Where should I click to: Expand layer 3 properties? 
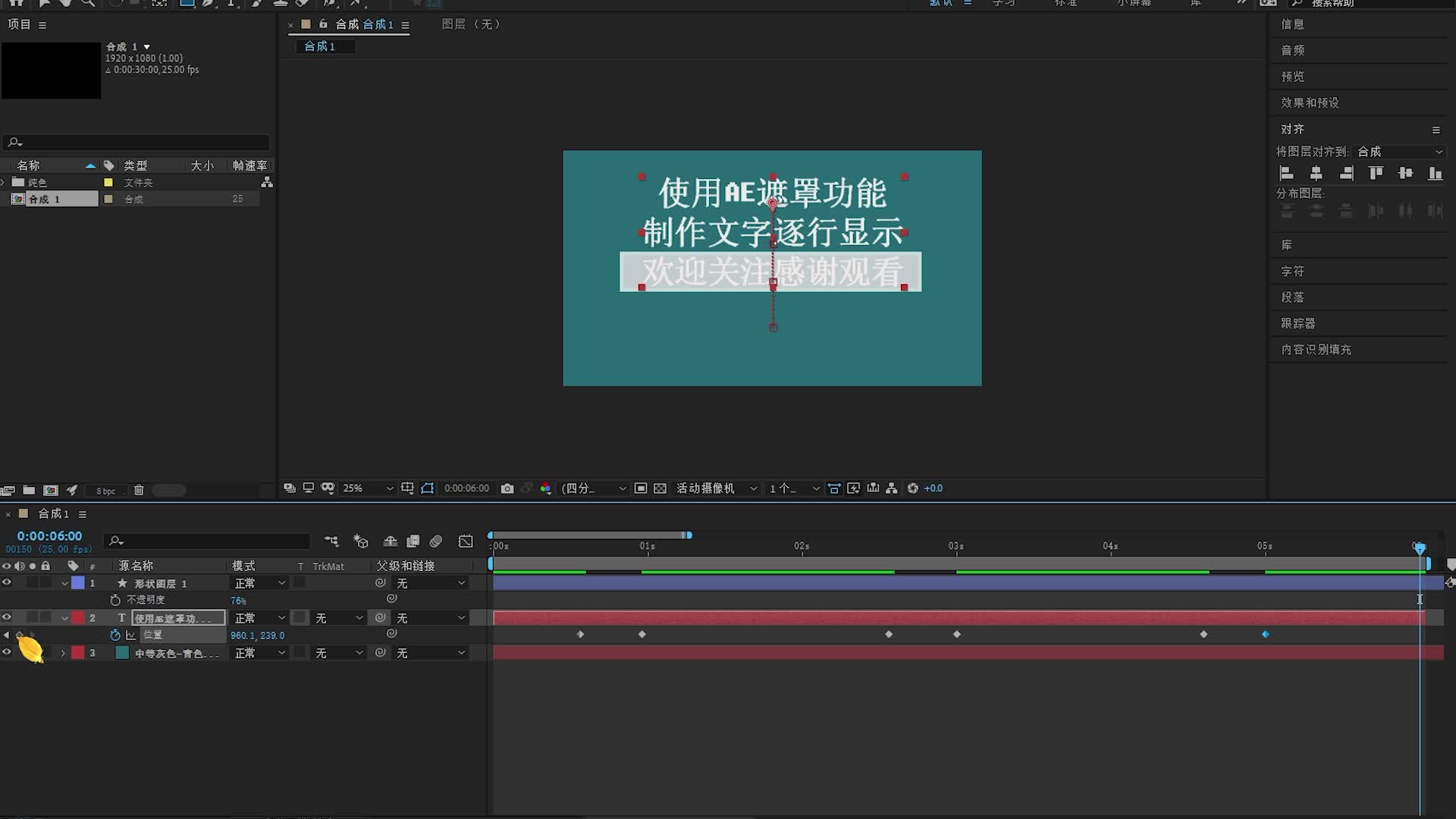point(63,653)
